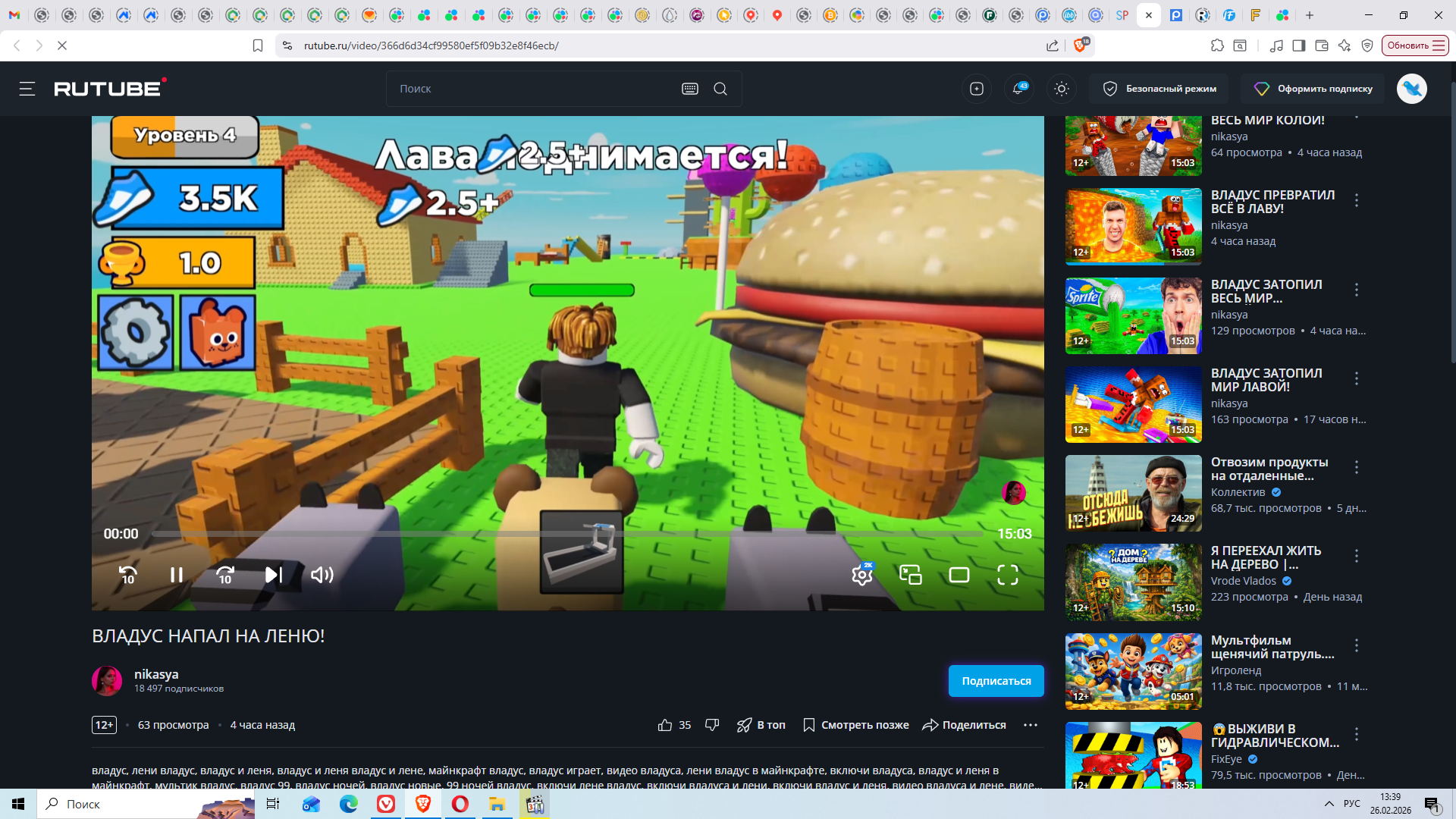Play the next video
This screenshot has height=819, width=1456.
(273, 576)
